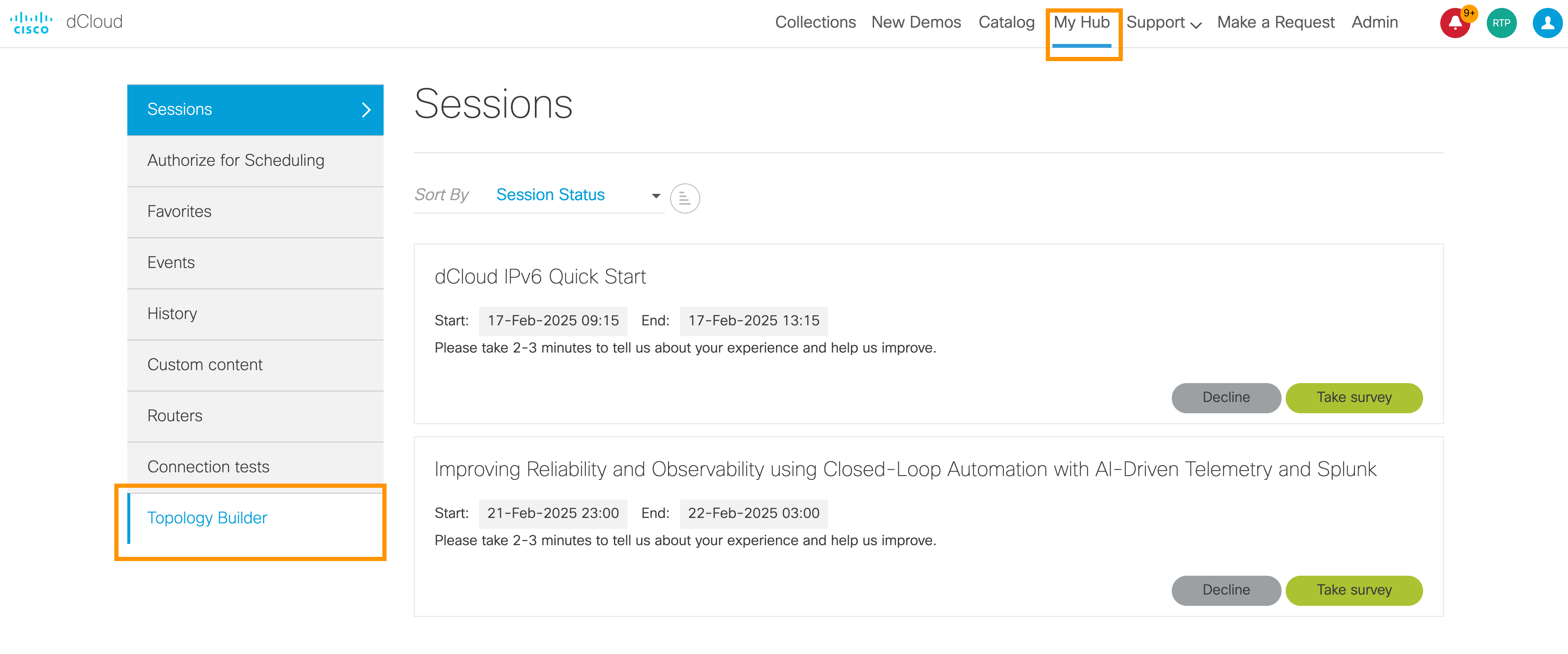Viewport: 1568px width, 654px height.
Task: Open Custom content in the sidebar
Action: [255, 365]
